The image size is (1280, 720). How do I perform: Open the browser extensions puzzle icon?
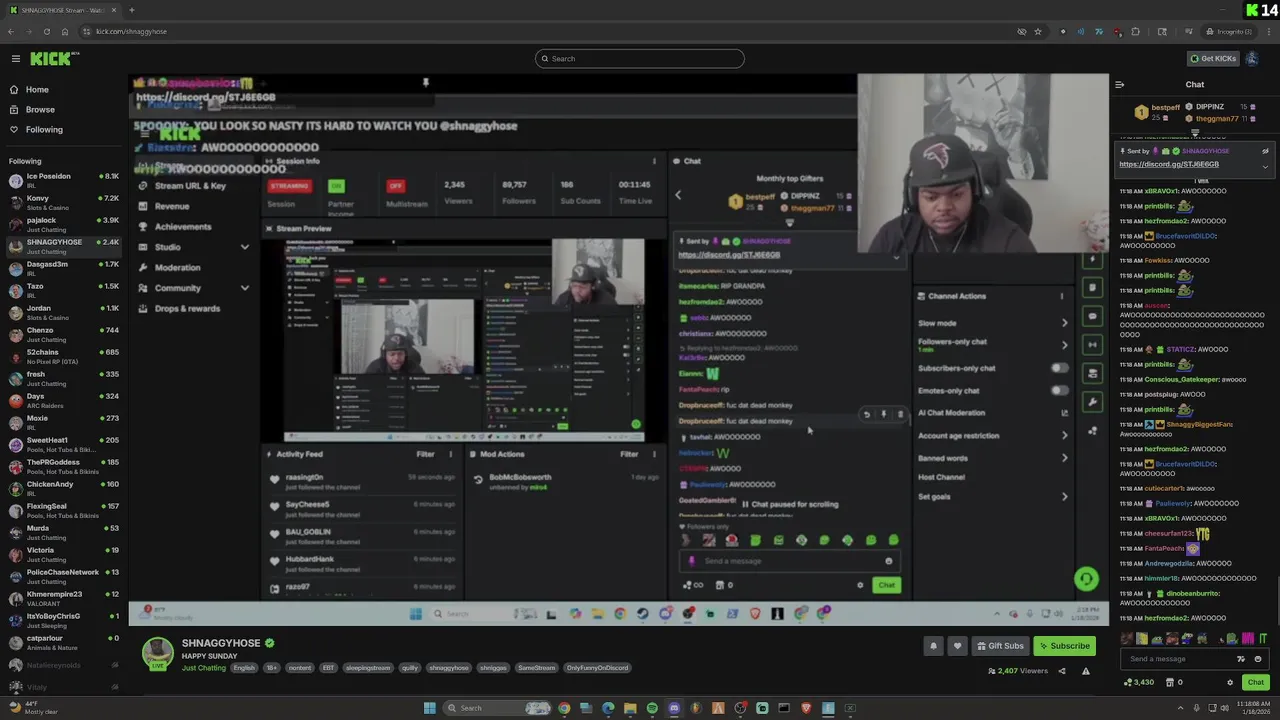[x=1135, y=31]
